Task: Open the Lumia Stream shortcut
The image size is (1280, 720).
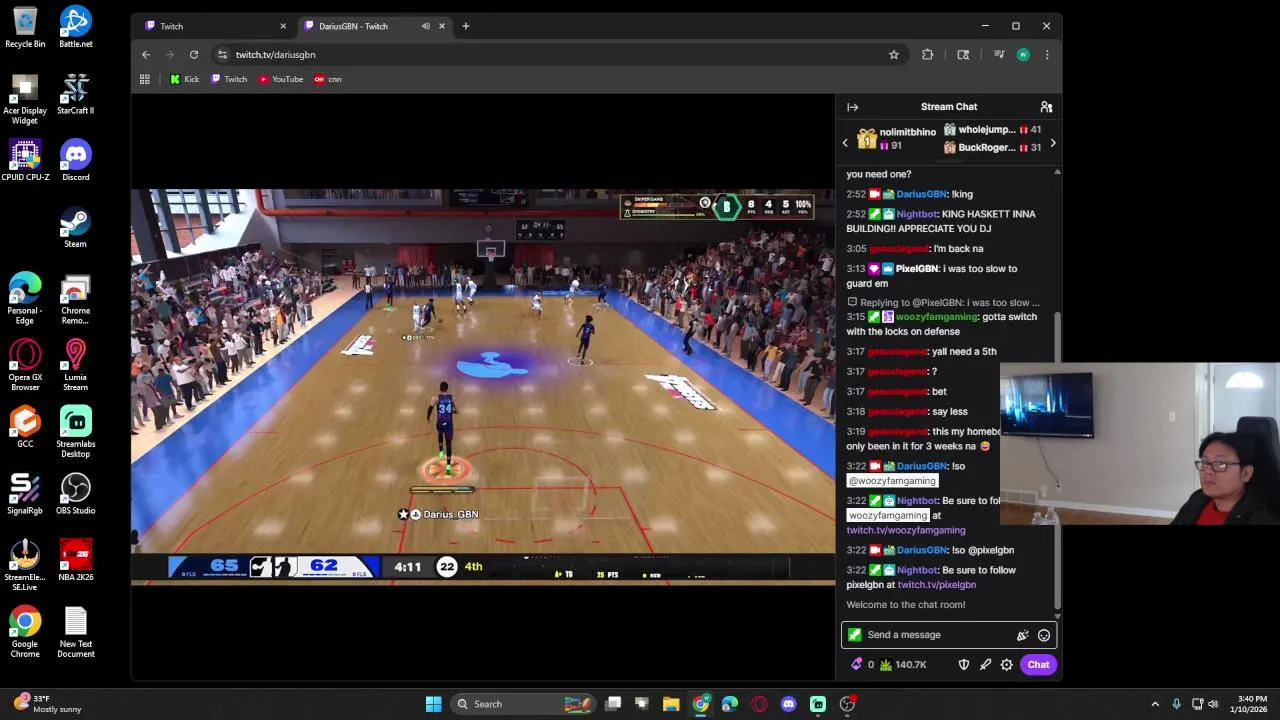Action: (75, 366)
